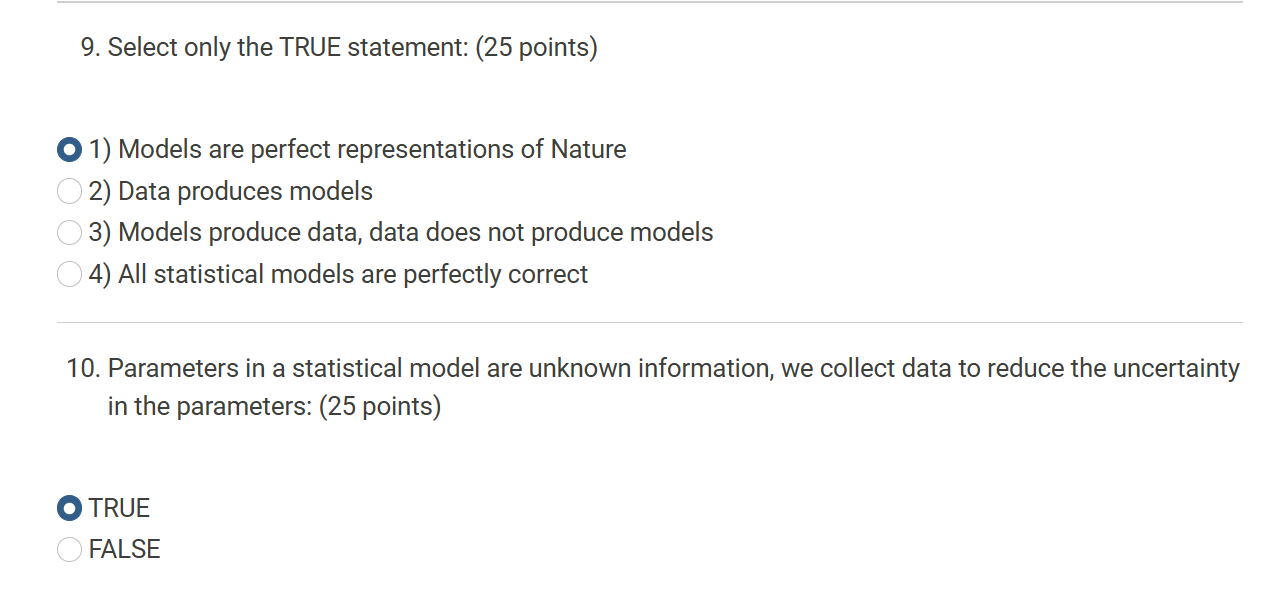Click the question number "9."
Screen dimensions: 1276x595
[x=91, y=47]
